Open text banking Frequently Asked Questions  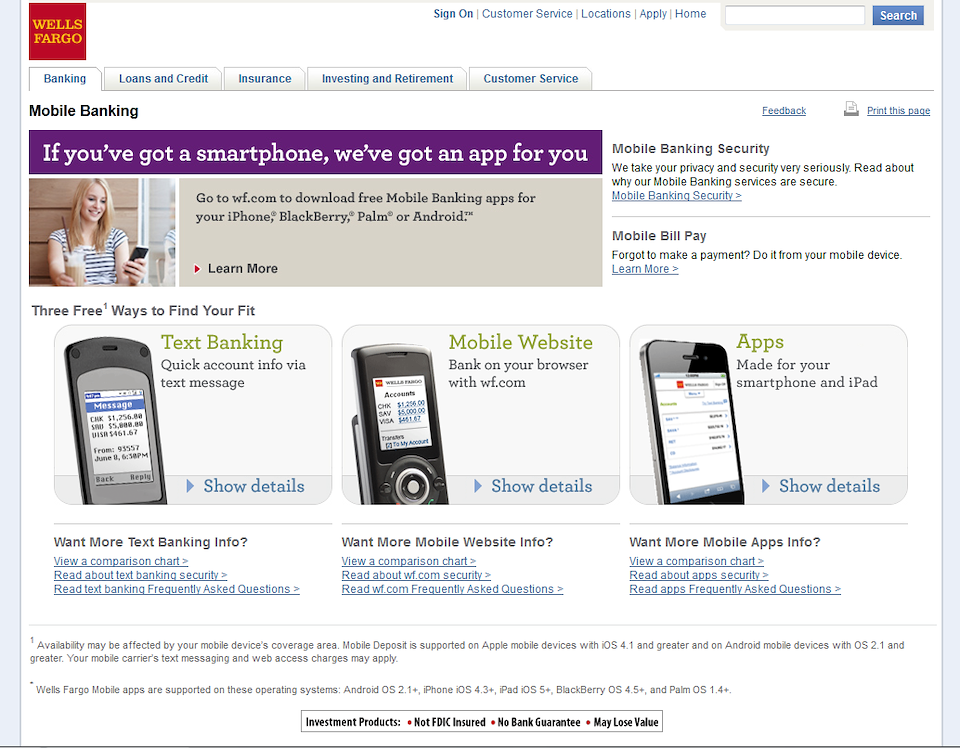176,589
